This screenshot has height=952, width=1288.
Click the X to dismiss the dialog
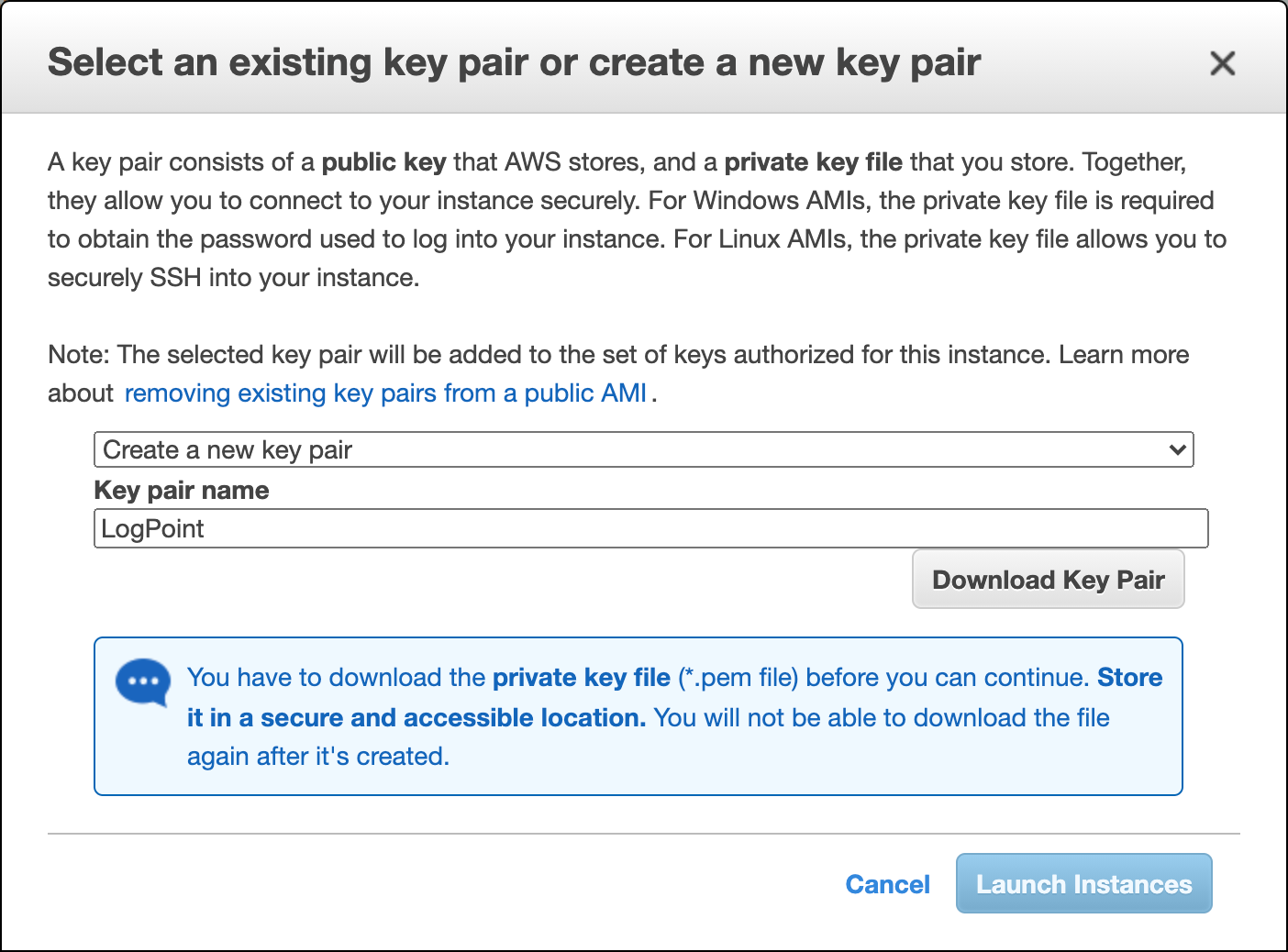(x=1223, y=63)
